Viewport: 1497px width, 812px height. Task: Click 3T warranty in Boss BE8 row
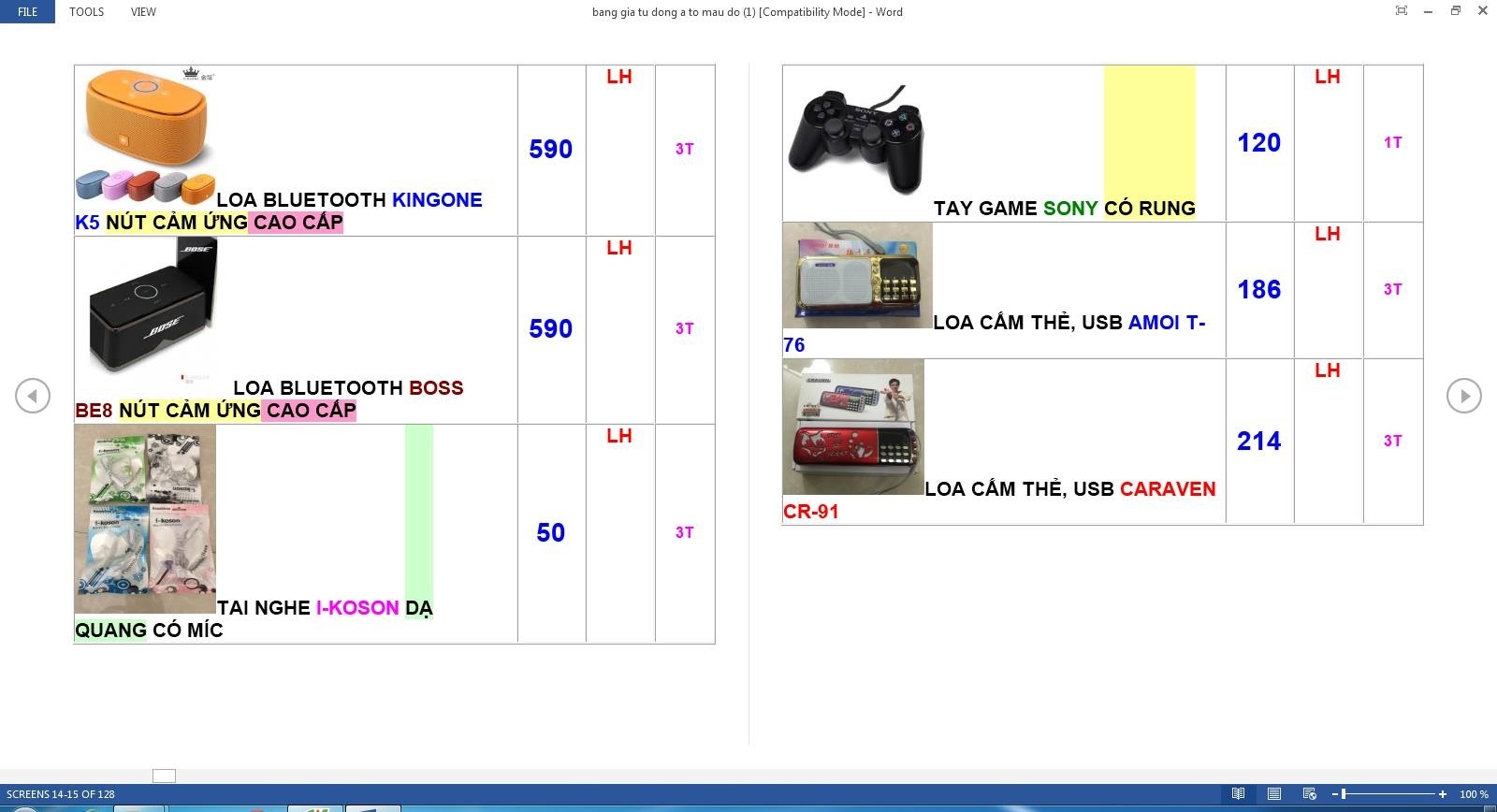[685, 328]
